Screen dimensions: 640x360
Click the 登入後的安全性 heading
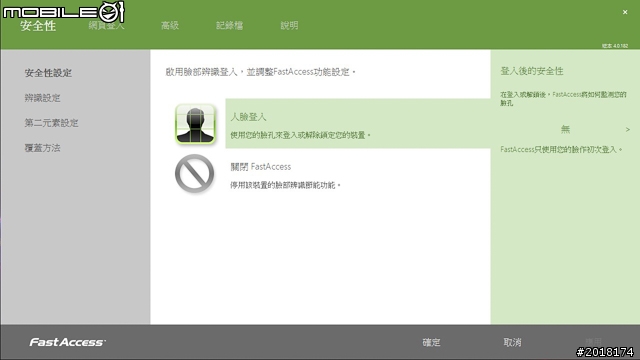[532, 71]
